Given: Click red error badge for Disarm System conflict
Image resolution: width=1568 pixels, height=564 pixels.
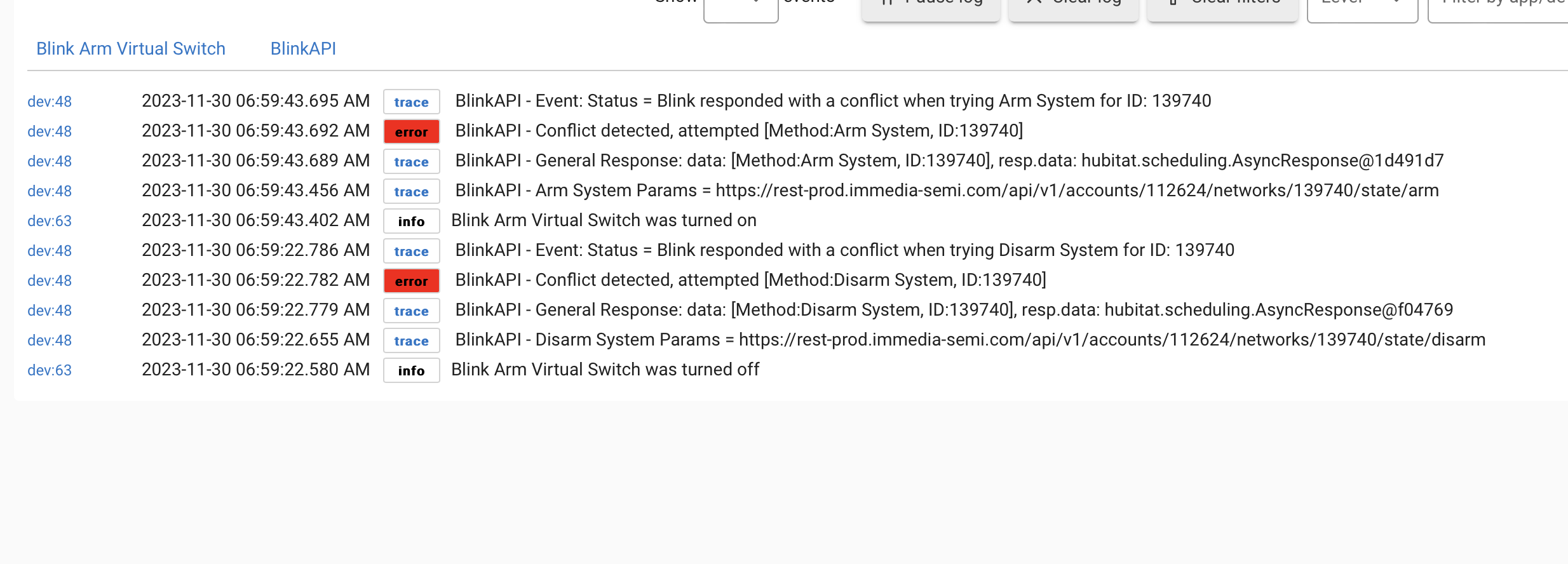Looking at the screenshot, I should click(412, 281).
